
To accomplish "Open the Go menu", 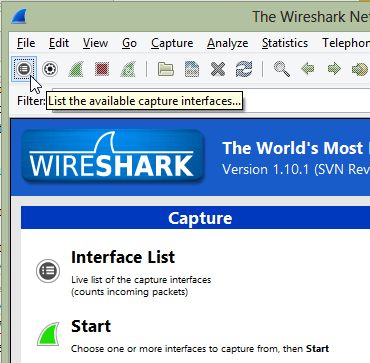I will (129, 43).
